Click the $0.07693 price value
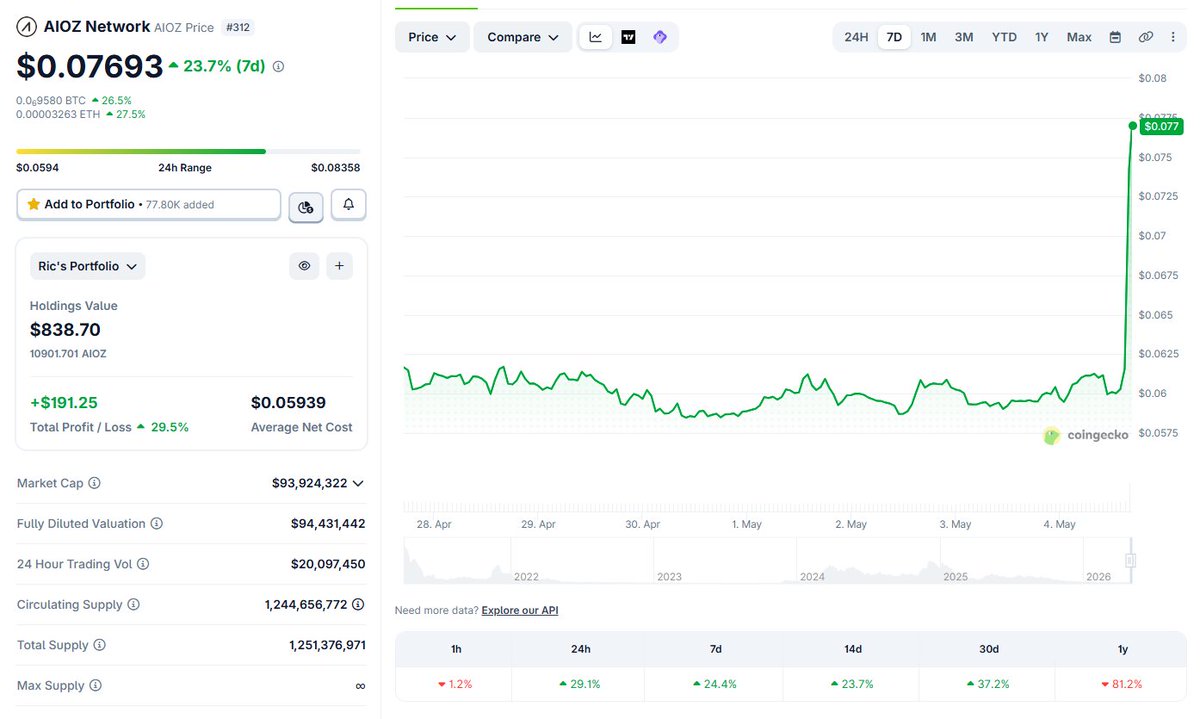Image resolution: width=1200 pixels, height=719 pixels. (89, 66)
